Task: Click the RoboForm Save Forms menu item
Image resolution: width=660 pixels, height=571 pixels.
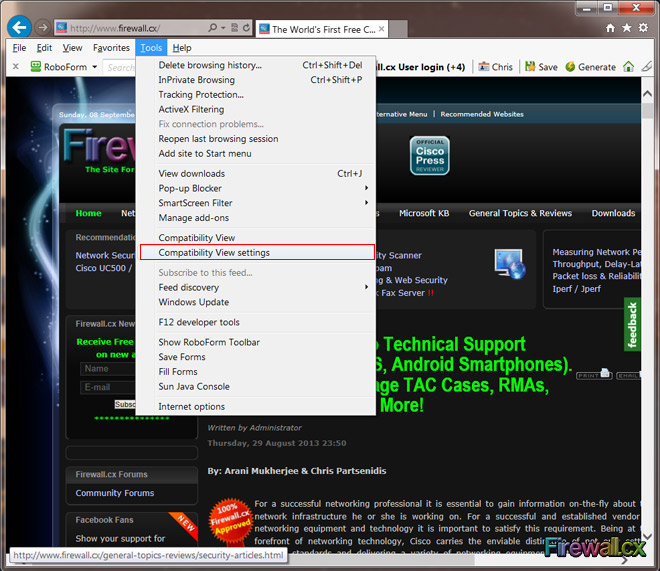Action: click(257, 357)
